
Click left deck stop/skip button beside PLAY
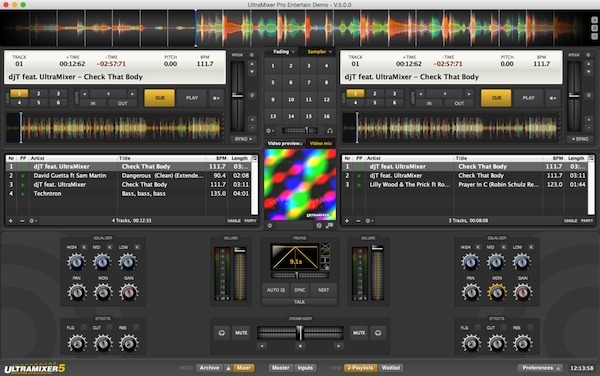pyautogui.click(x=216, y=98)
